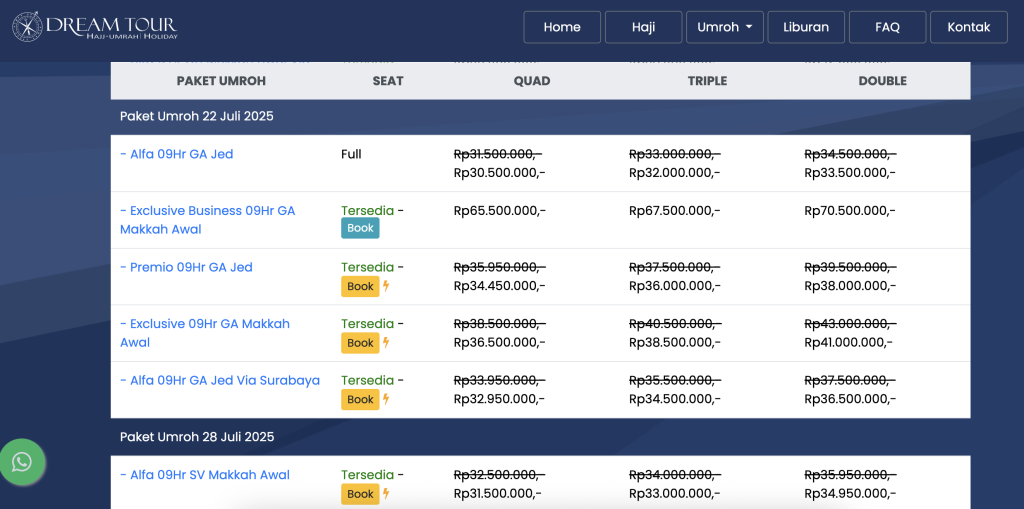The image size is (1024, 509).
Task: Click lightning icon in Alfa 09Hr SV row
Action: point(386,494)
